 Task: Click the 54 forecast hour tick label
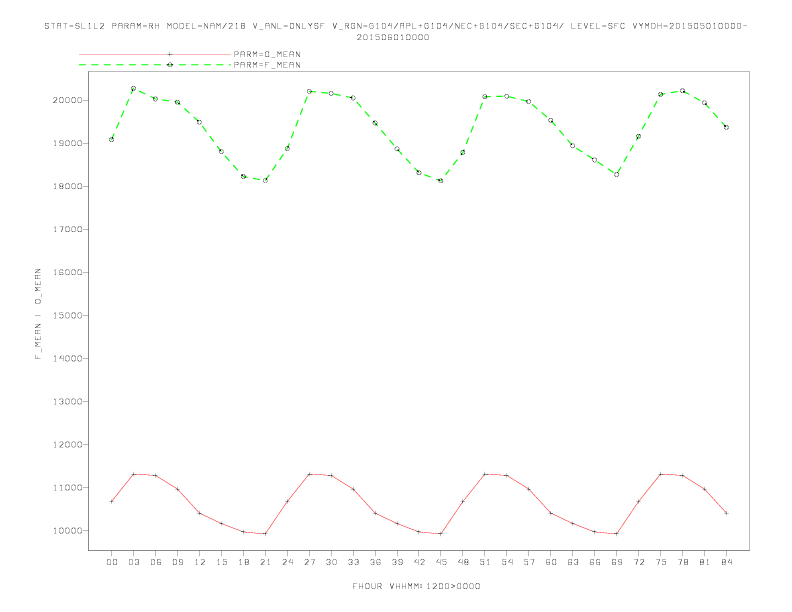(x=507, y=562)
